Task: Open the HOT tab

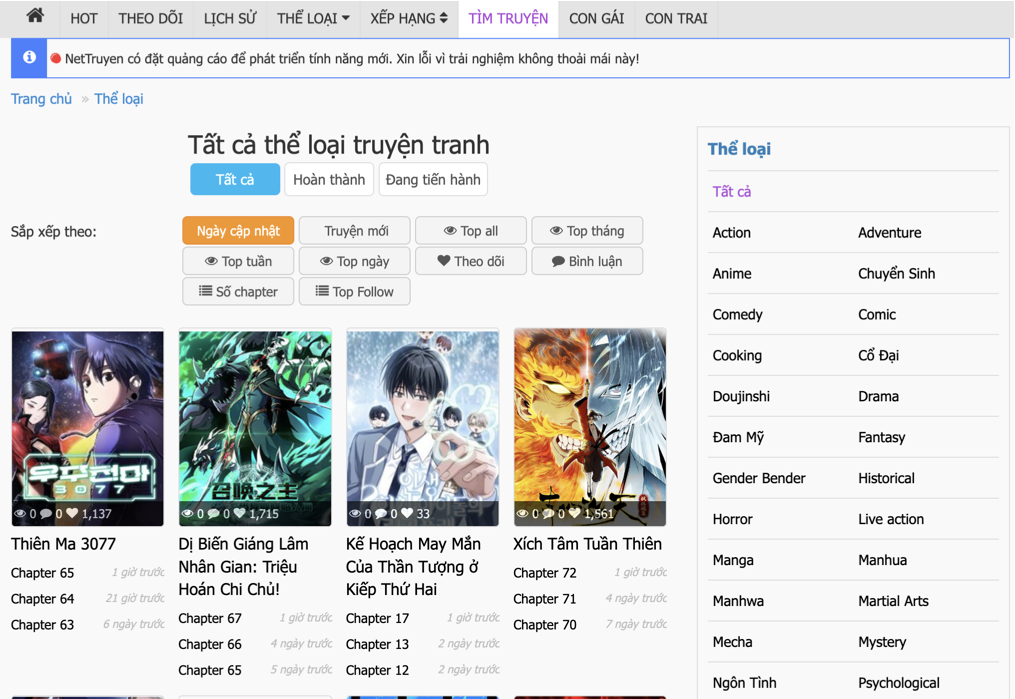Action: 84,19
